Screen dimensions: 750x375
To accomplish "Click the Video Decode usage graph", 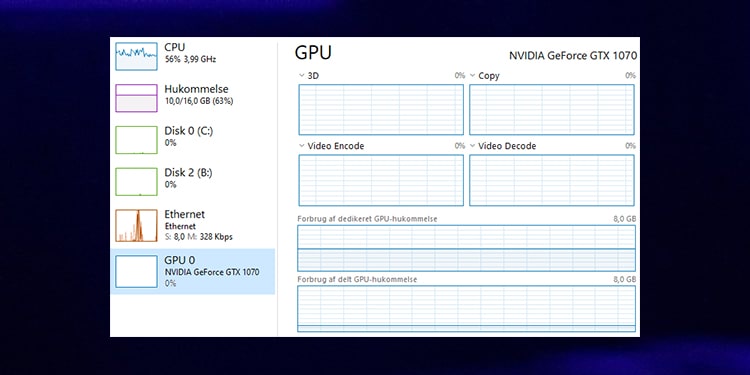I will coord(552,180).
